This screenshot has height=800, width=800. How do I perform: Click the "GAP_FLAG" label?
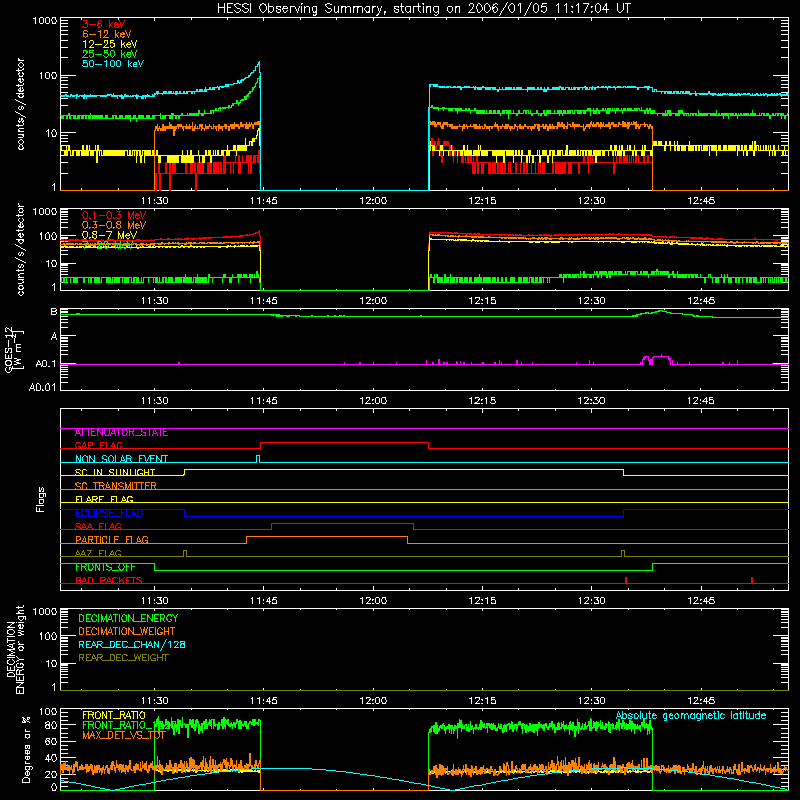[98, 445]
